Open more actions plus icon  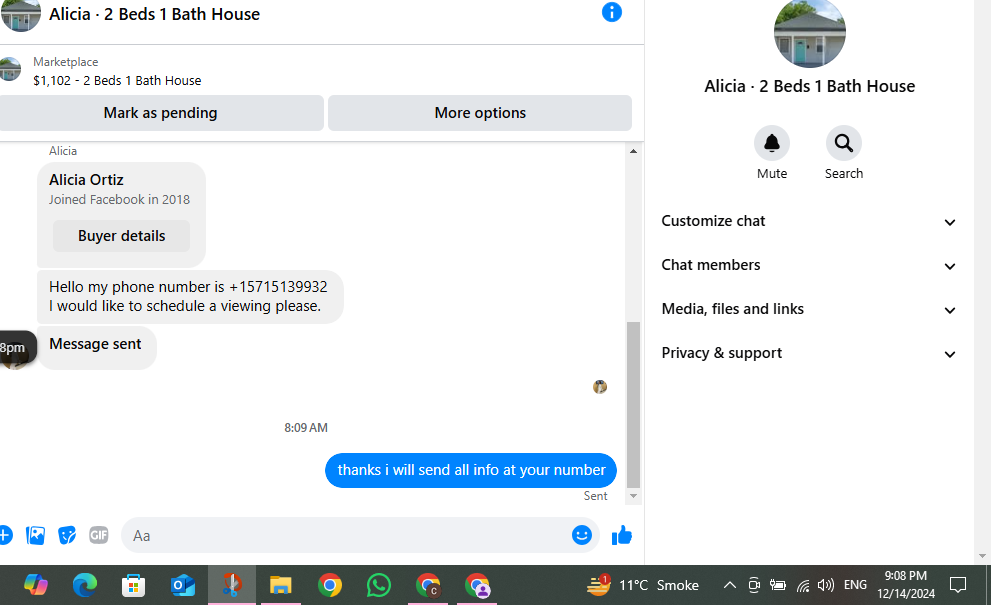[x=5, y=535]
